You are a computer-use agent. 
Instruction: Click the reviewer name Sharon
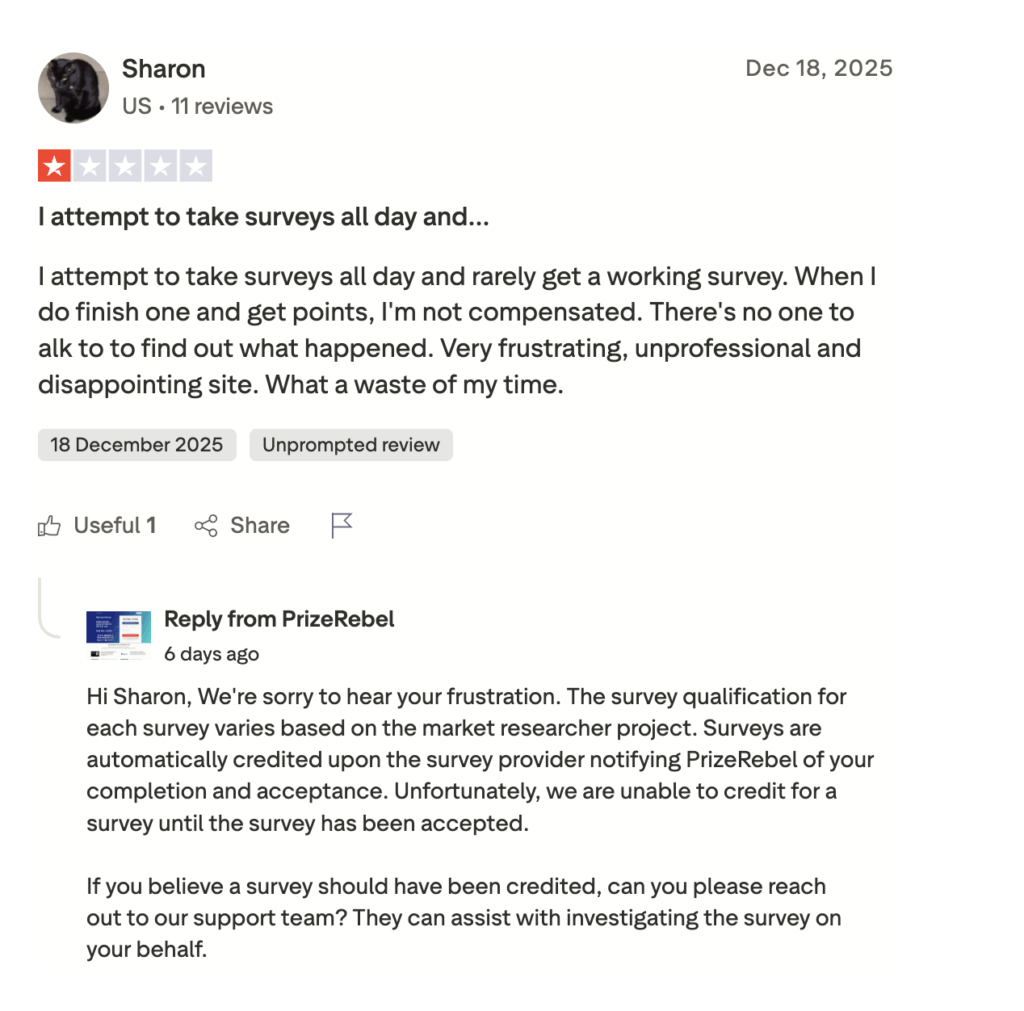pyautogui.click(x=163, y=69)
